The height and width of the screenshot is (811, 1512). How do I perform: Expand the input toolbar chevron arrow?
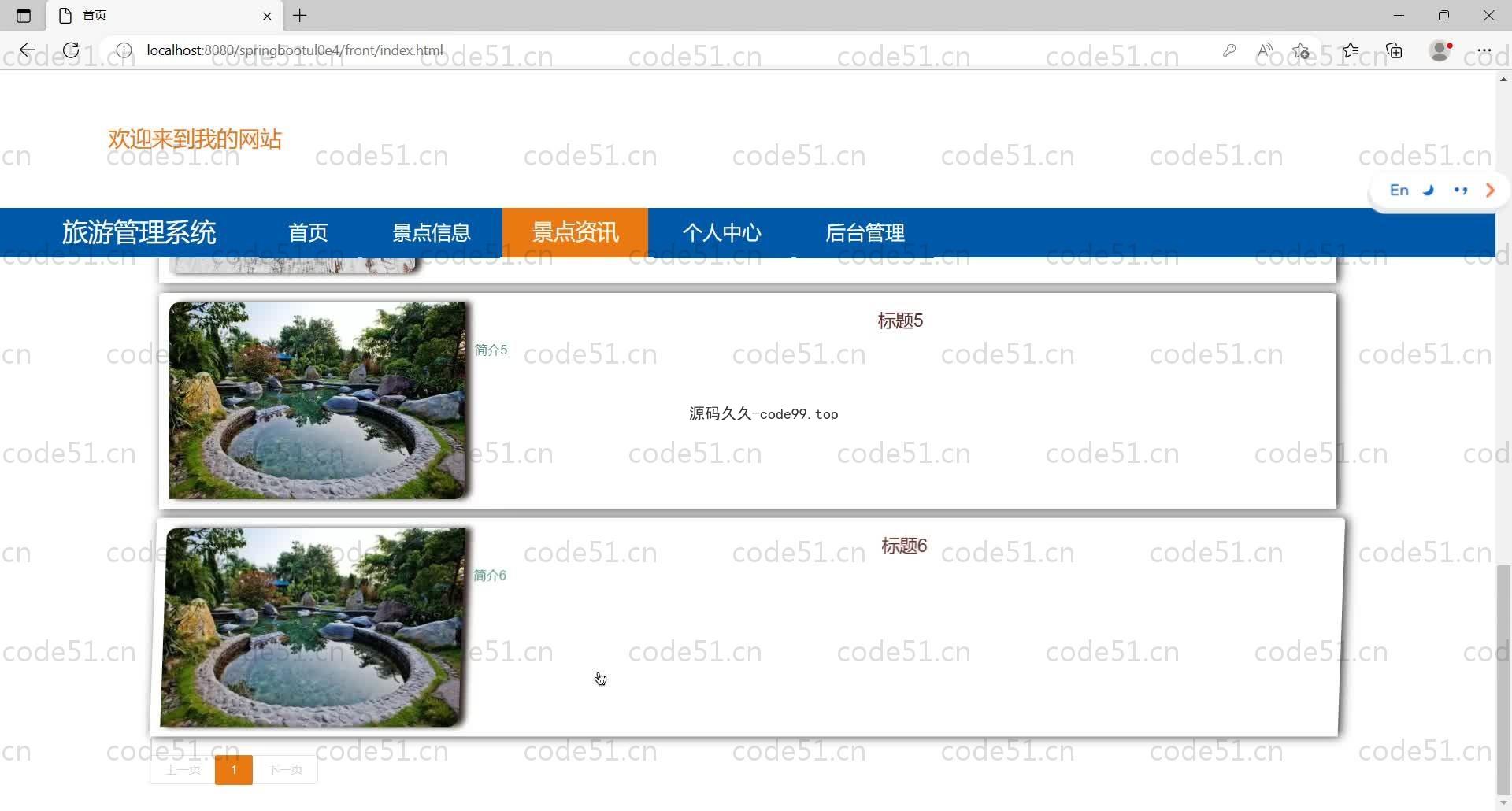pos(1490,191)
